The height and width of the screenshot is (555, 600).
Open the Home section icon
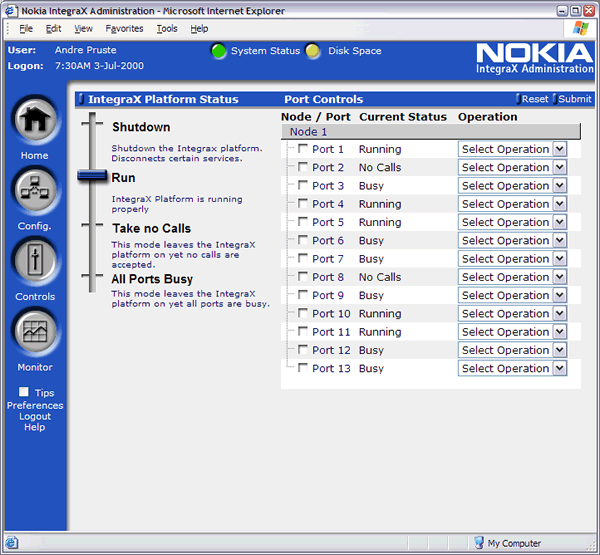coord(35,120)
